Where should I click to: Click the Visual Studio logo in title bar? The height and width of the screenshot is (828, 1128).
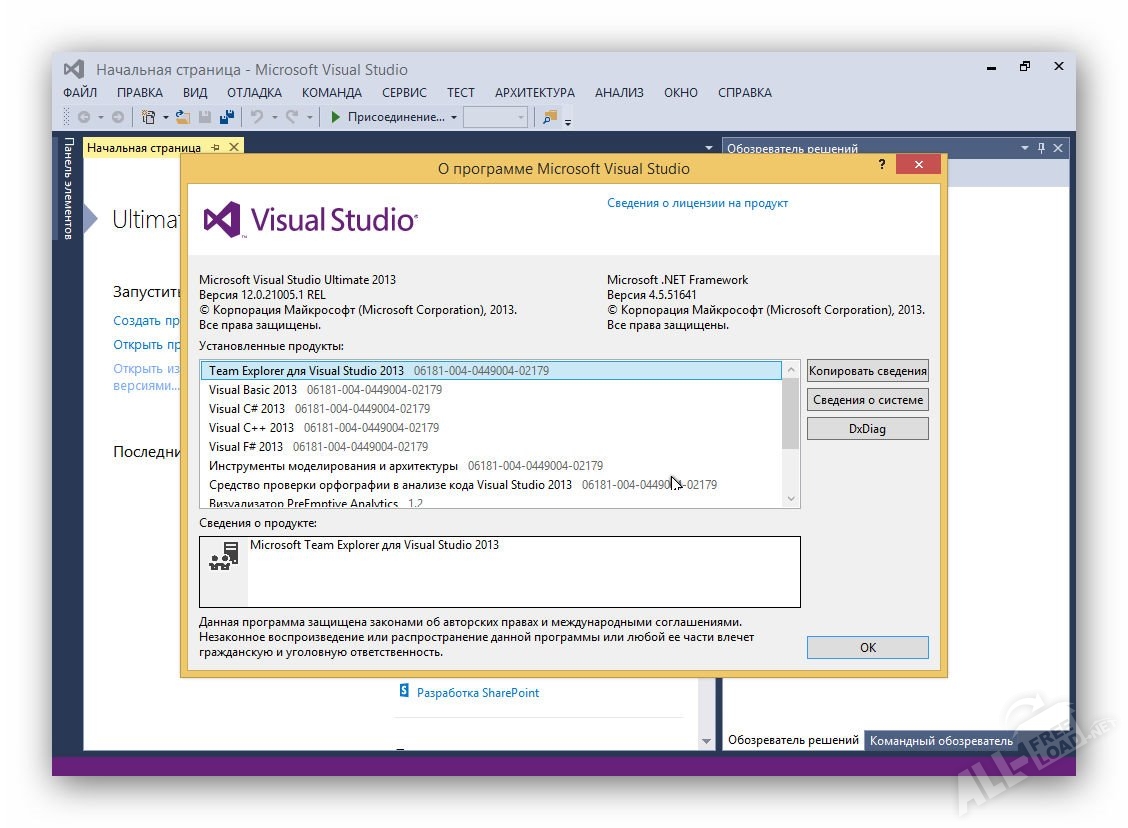[x=74, y=70]
